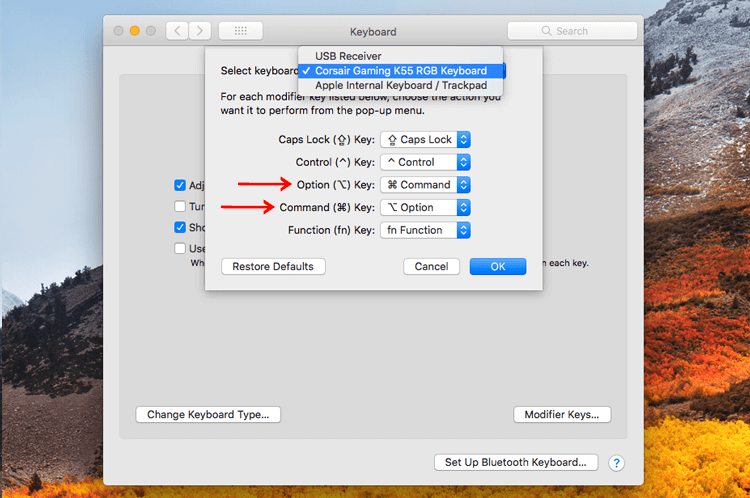Minimize the Keyboard window with yellow button

click(135, 31)
